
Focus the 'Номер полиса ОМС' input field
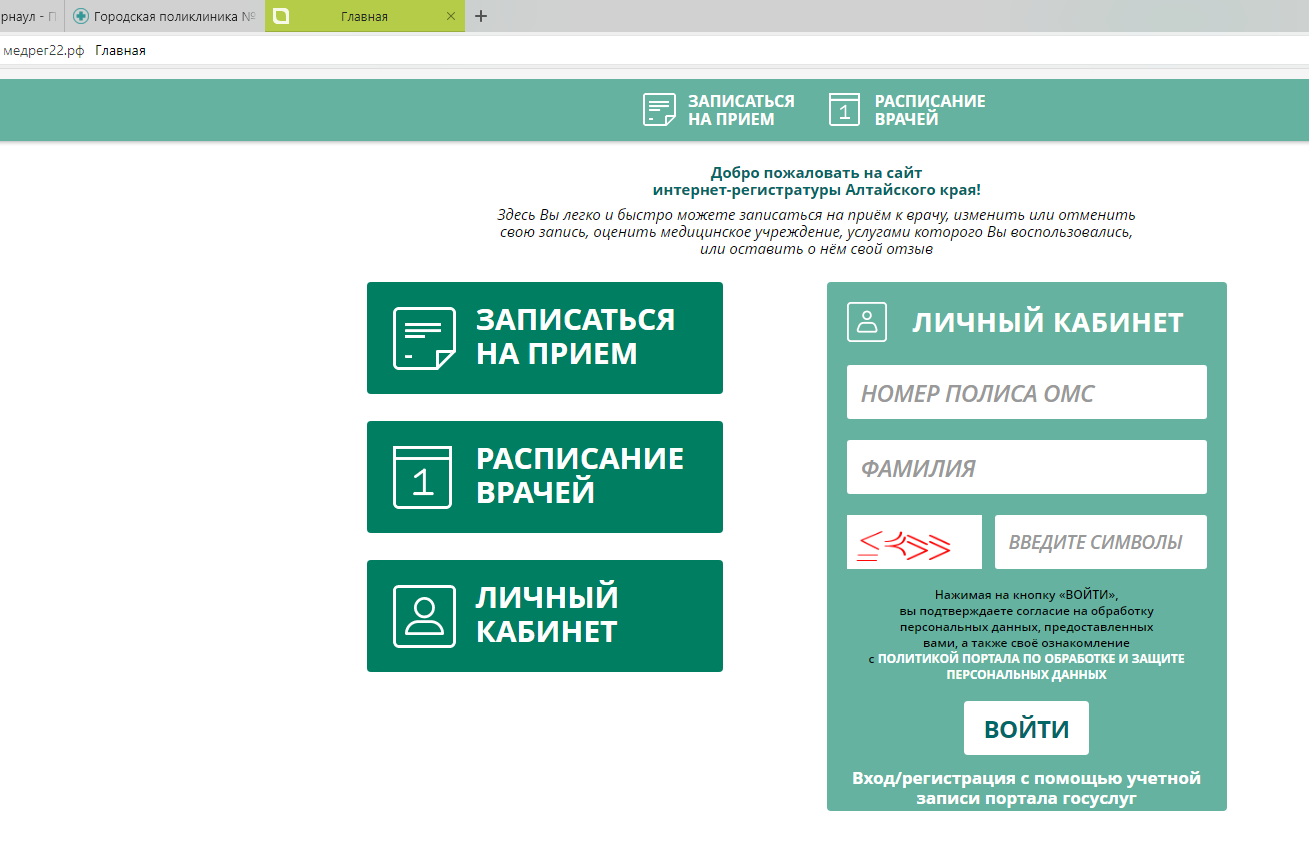[x=1027, y=392]
